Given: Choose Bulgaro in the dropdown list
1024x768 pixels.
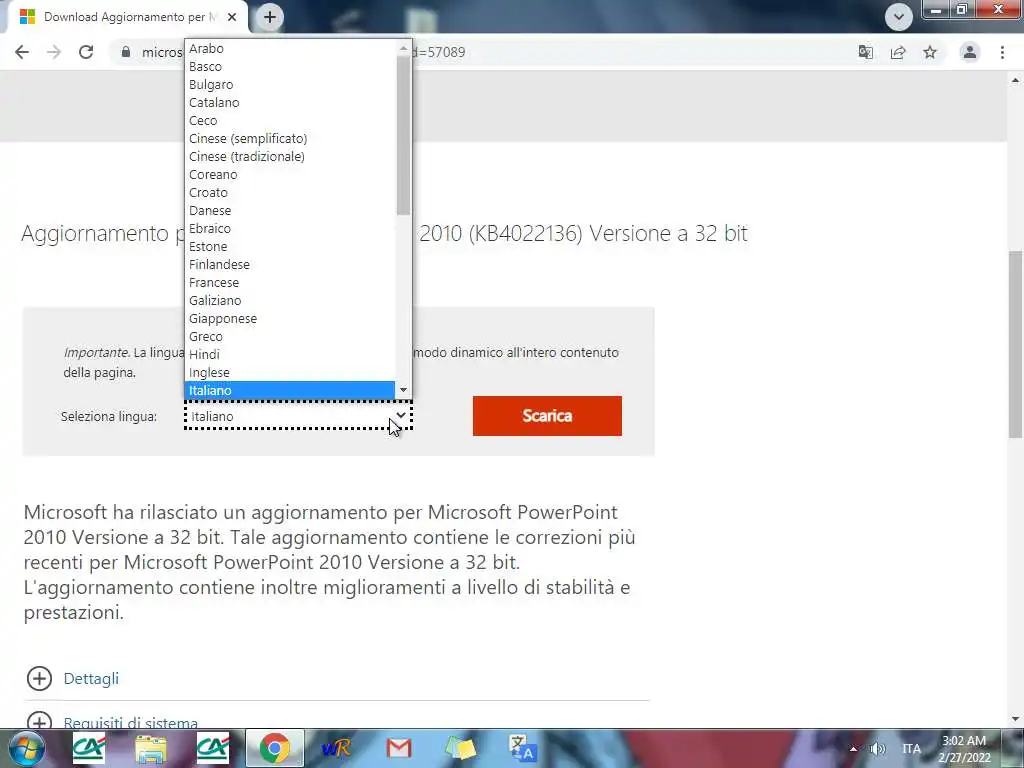Looking at the screenshot, I should click(x=290, y=84).
